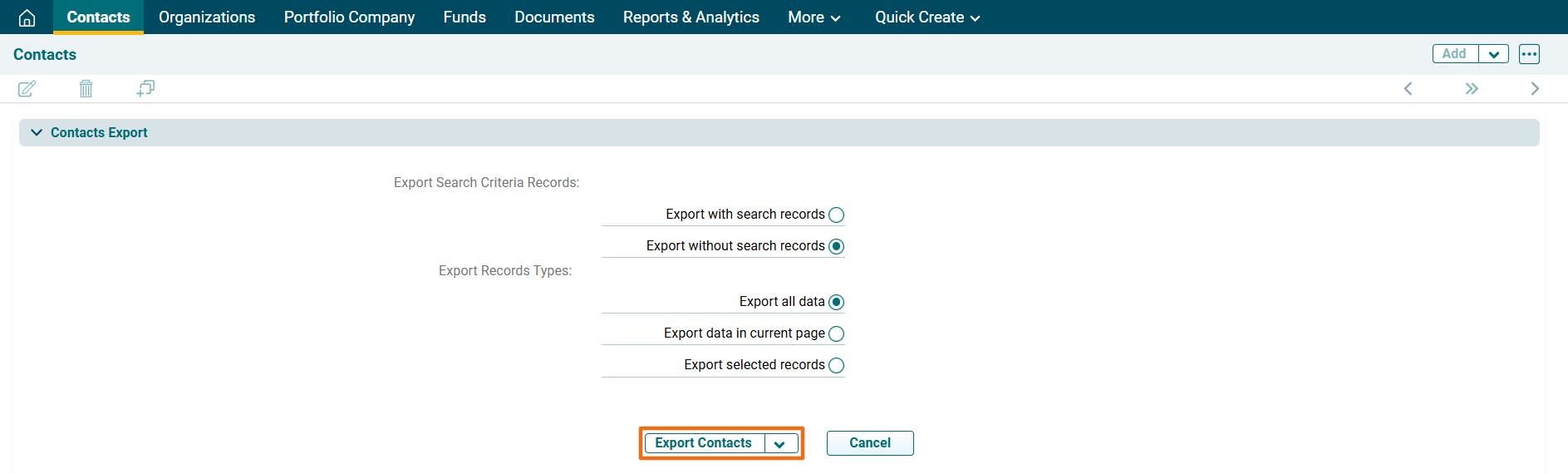The width and height of the screenshot is (1568, 474).
Task: Go to previous record arrow
Action: [1408, 89]
